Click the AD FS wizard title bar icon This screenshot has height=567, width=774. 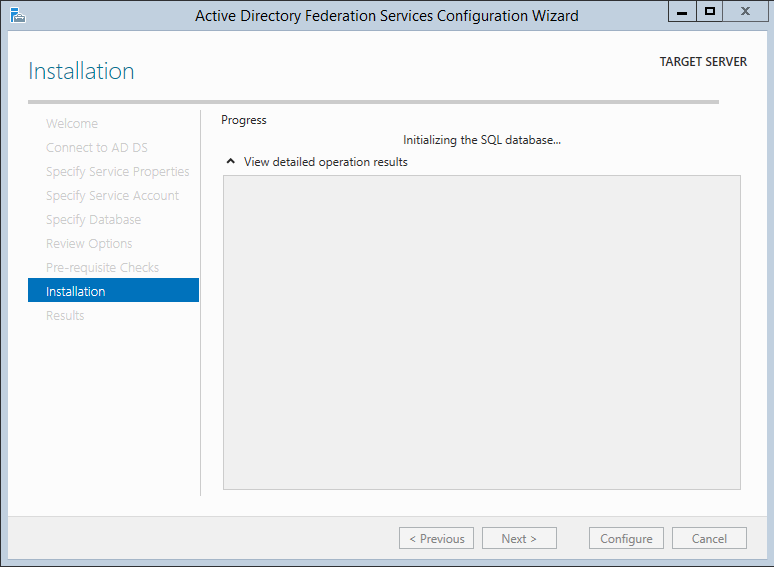point(17,15)
